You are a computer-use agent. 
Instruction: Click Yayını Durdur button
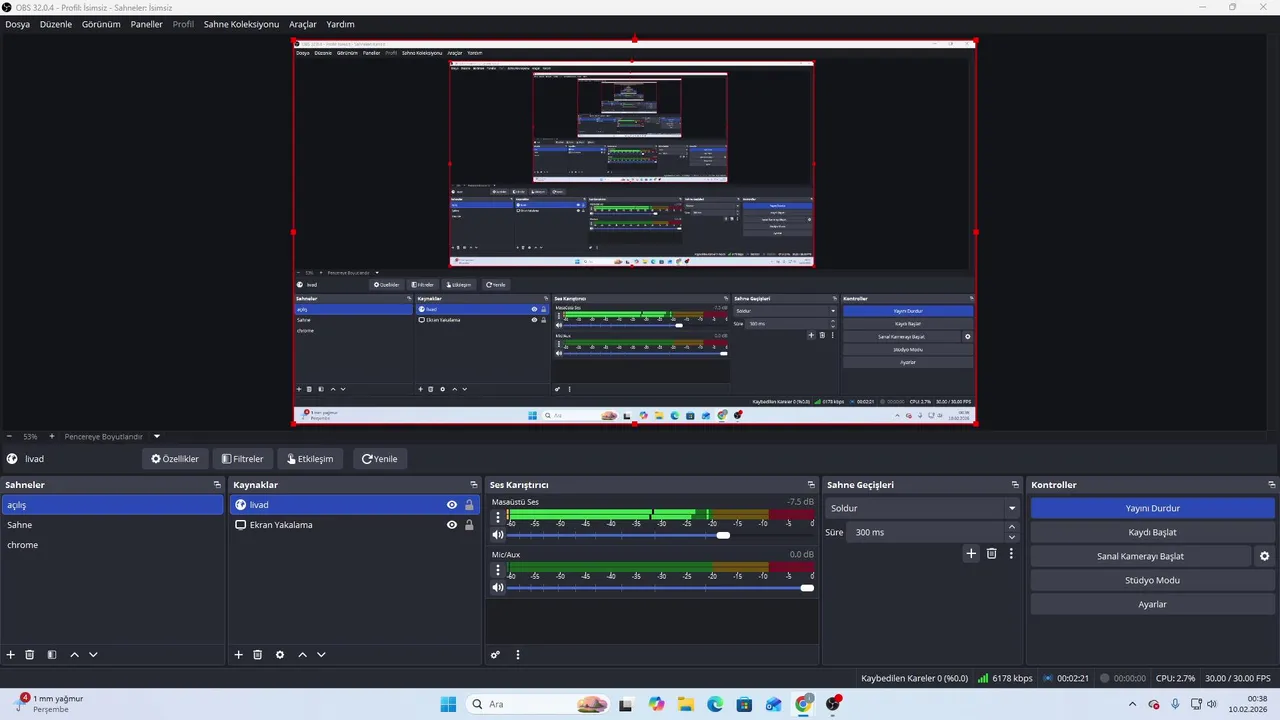(x=1152, y=508)
